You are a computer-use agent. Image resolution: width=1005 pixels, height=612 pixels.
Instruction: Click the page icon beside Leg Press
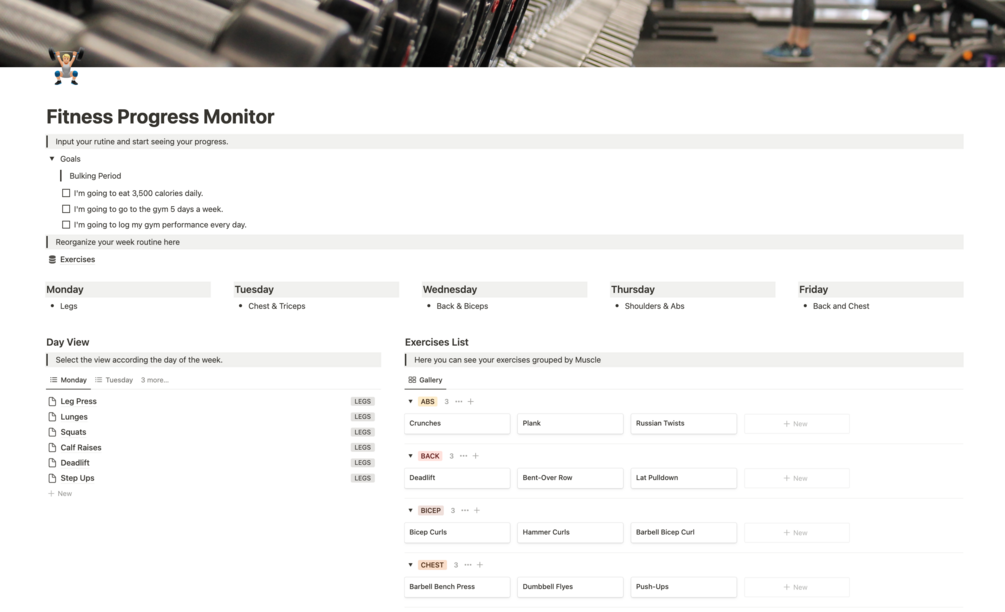[x=54, y=401]
